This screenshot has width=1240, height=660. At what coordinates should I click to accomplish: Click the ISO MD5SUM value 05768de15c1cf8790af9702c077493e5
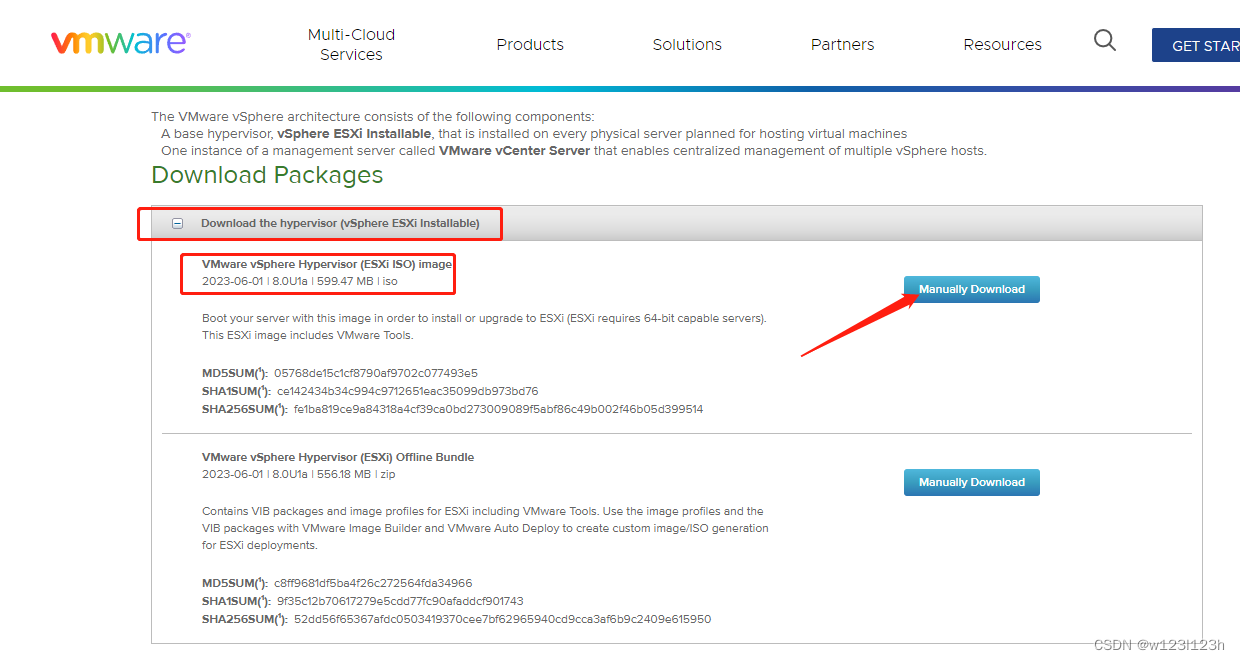376,373
